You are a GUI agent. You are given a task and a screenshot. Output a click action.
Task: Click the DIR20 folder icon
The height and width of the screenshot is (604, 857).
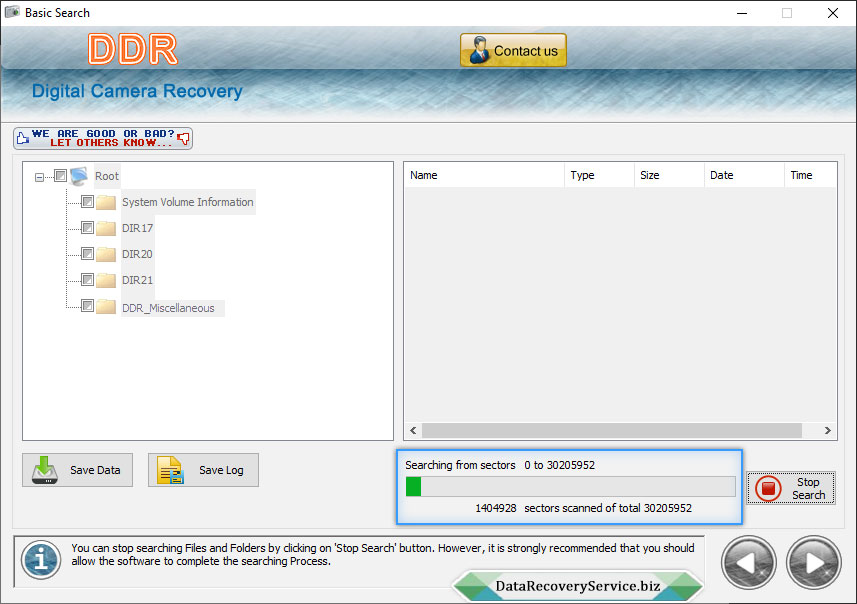click(106, 254)
